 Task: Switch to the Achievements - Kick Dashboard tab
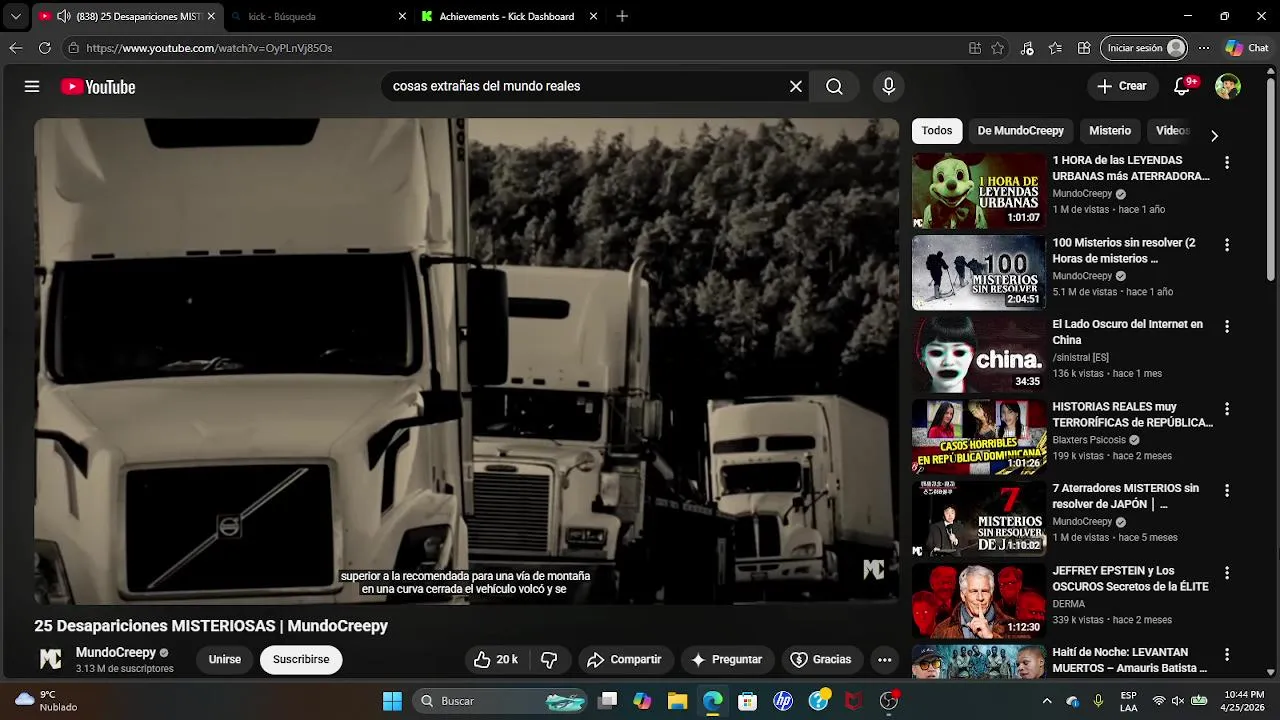click(x=507, y=16)
